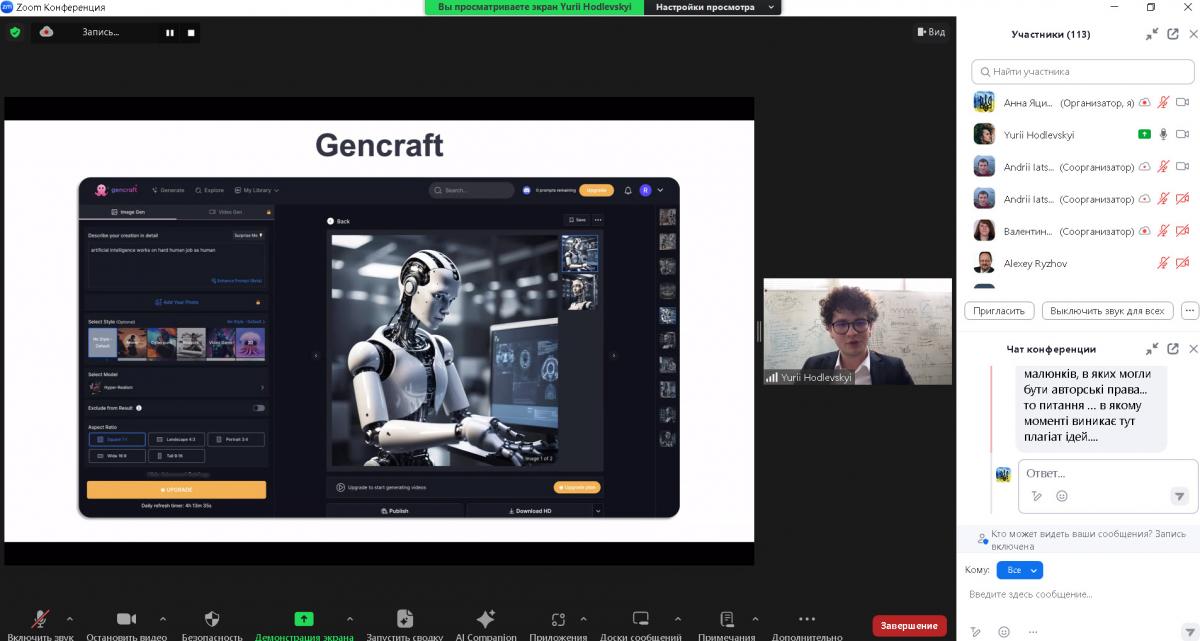Click Yurii Hodlevskyi's video thumbnail

(857, 331)
